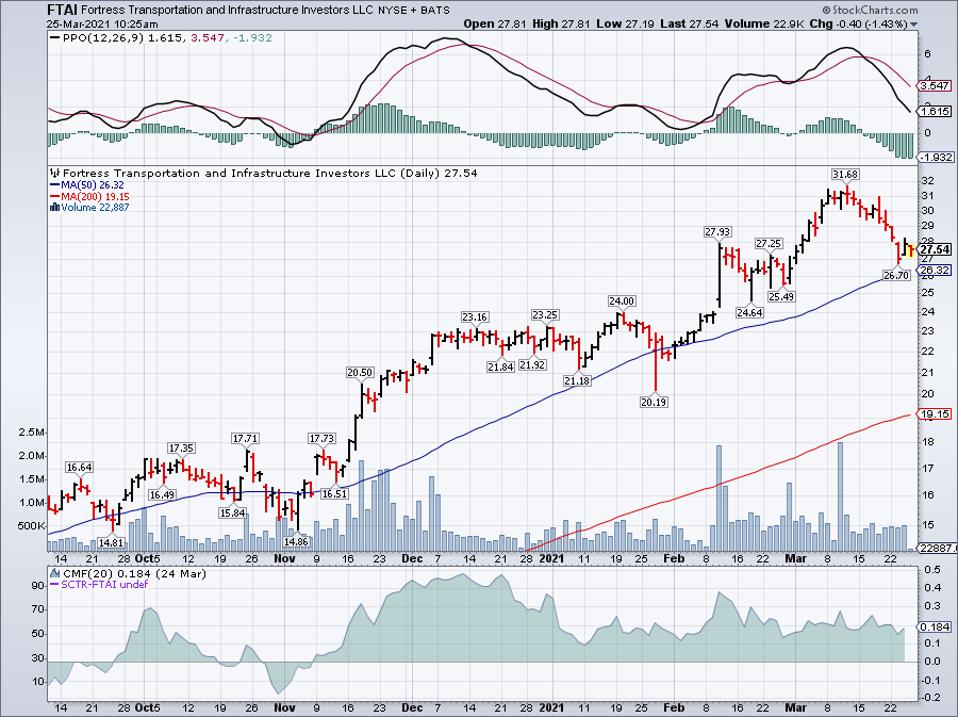The height and width of the screenshot is (717, 958).
Task: Click the 16.49 low price label
Action: [x=162, y=495]
